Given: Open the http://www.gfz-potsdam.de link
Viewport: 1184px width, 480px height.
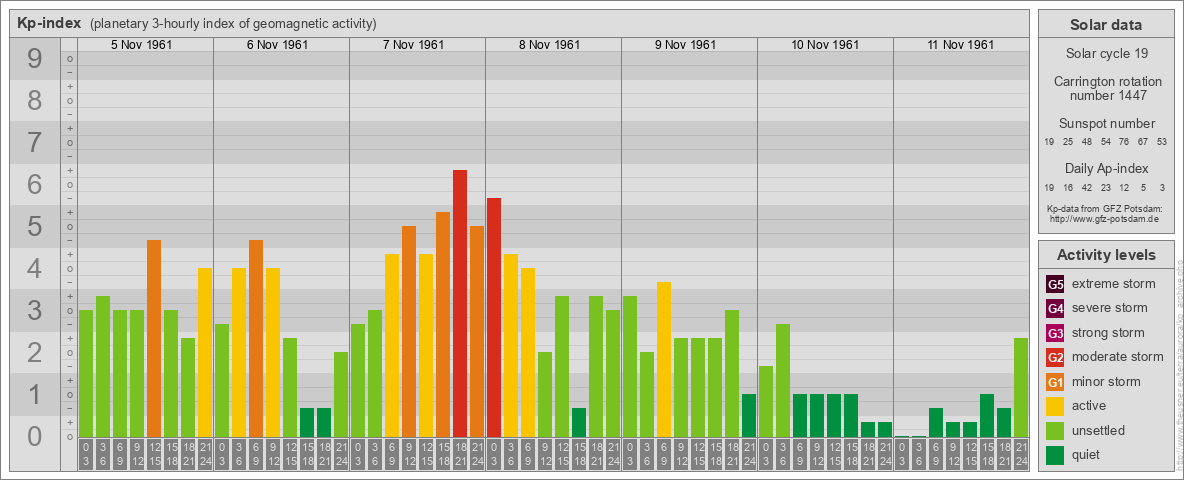Looking at the screenshot, I should (x=1103, y=218).
